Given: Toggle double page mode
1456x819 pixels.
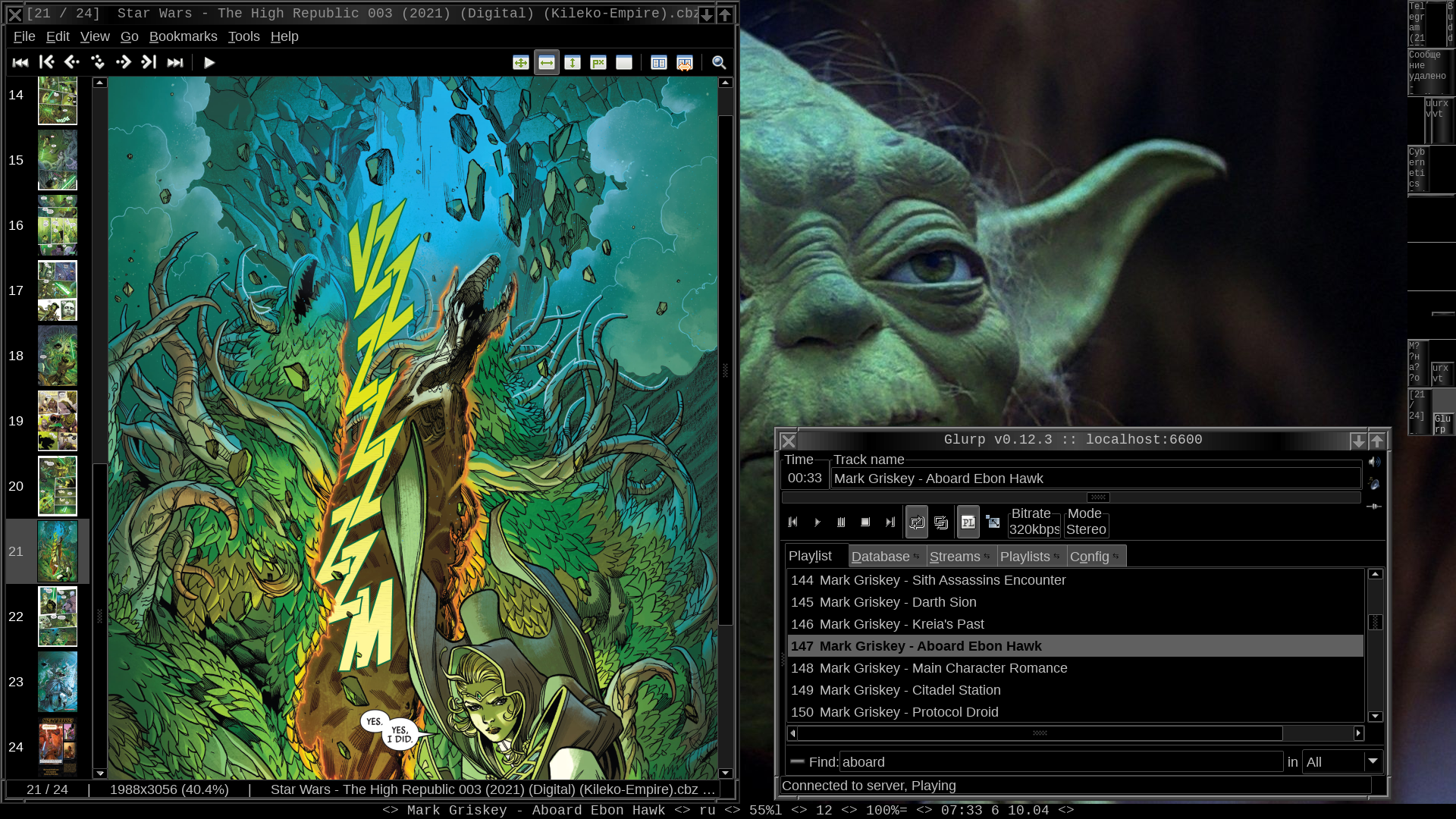Looking at the screenshot, I should (x=659, y=63).
